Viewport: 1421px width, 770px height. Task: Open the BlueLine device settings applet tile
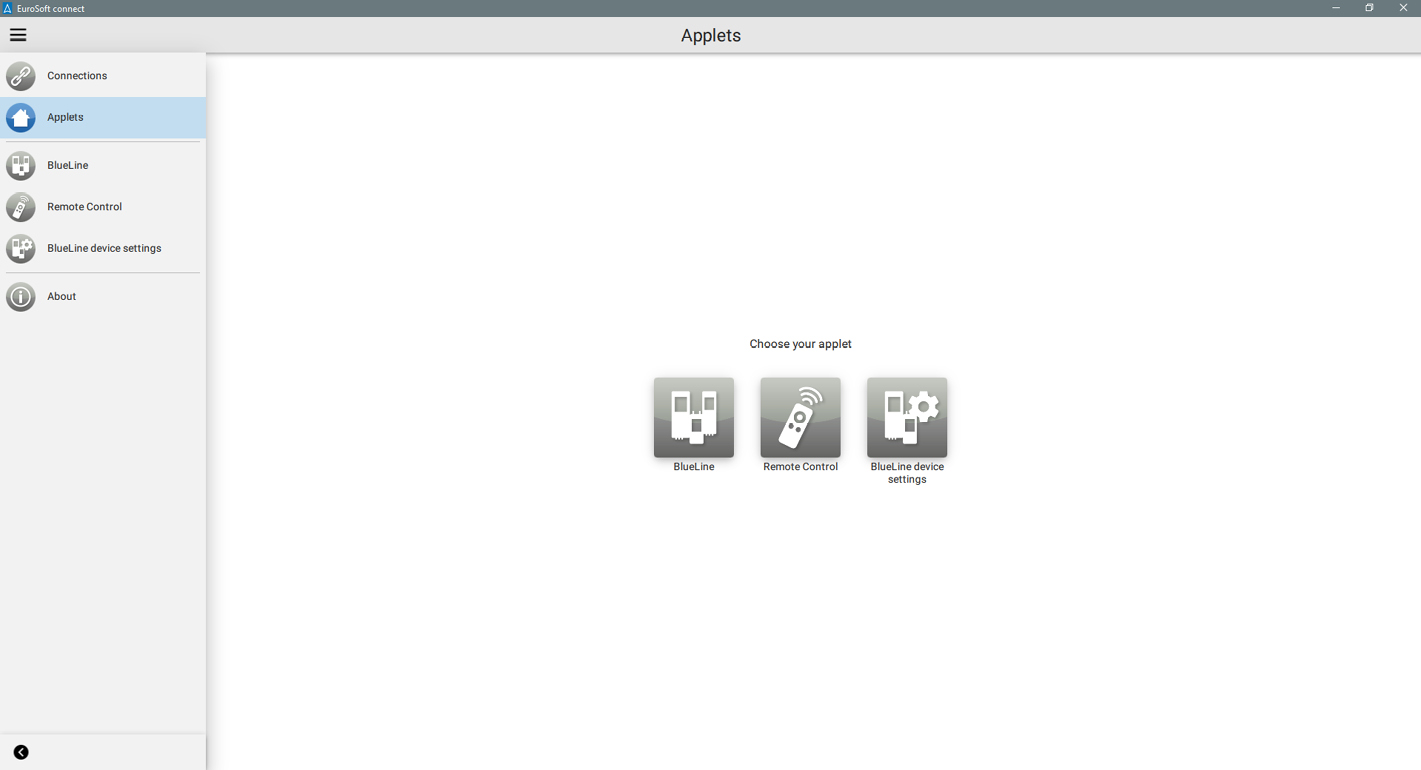pyautogui.click(x=907, y=417)
